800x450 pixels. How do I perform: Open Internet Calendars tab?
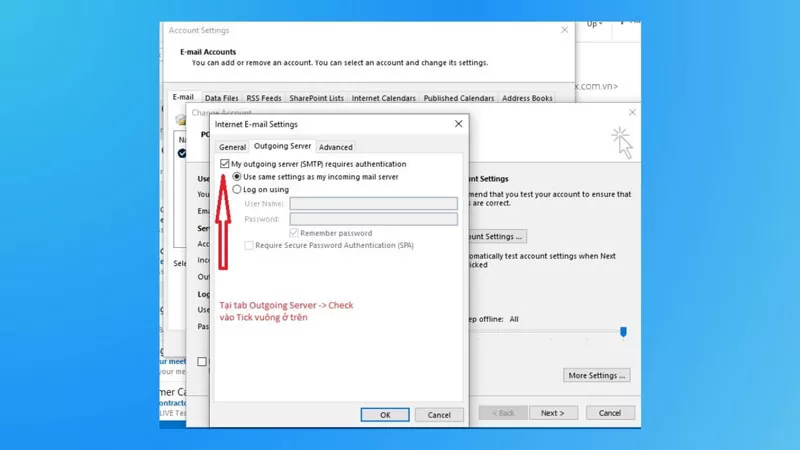(384, 98)
